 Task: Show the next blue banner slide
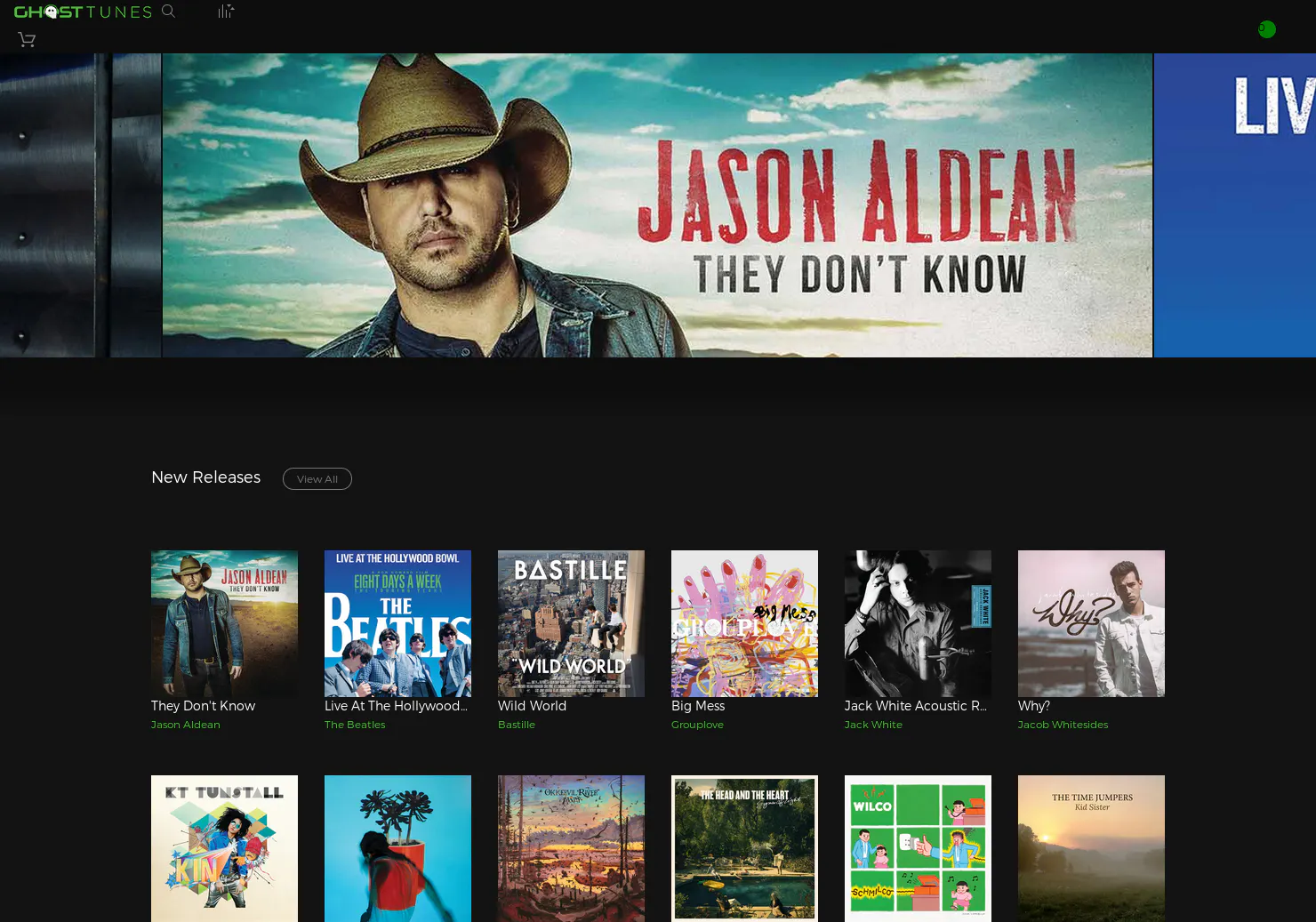pos(1235,205)
